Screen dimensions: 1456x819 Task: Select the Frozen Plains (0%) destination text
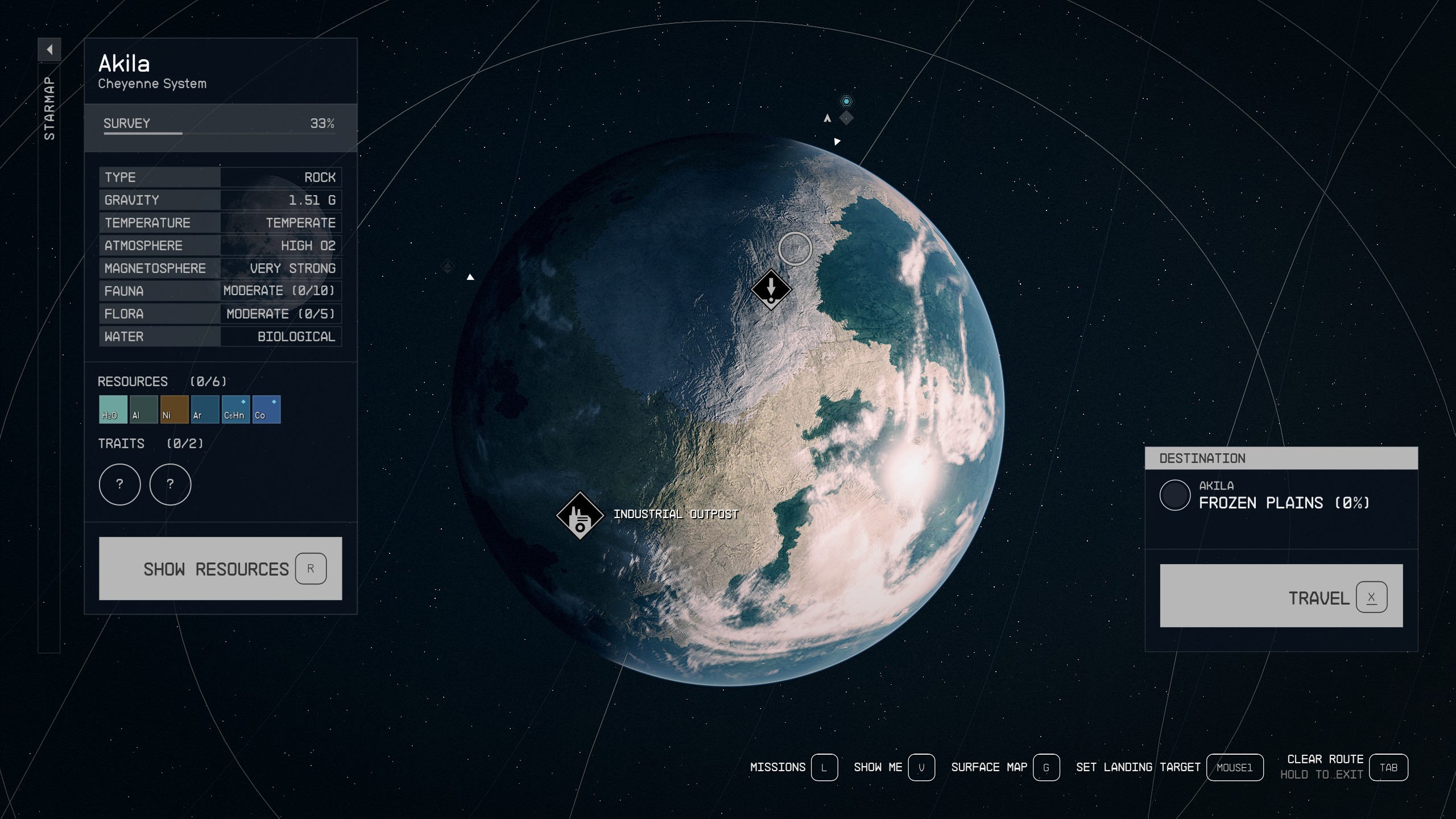point(1284,503)
